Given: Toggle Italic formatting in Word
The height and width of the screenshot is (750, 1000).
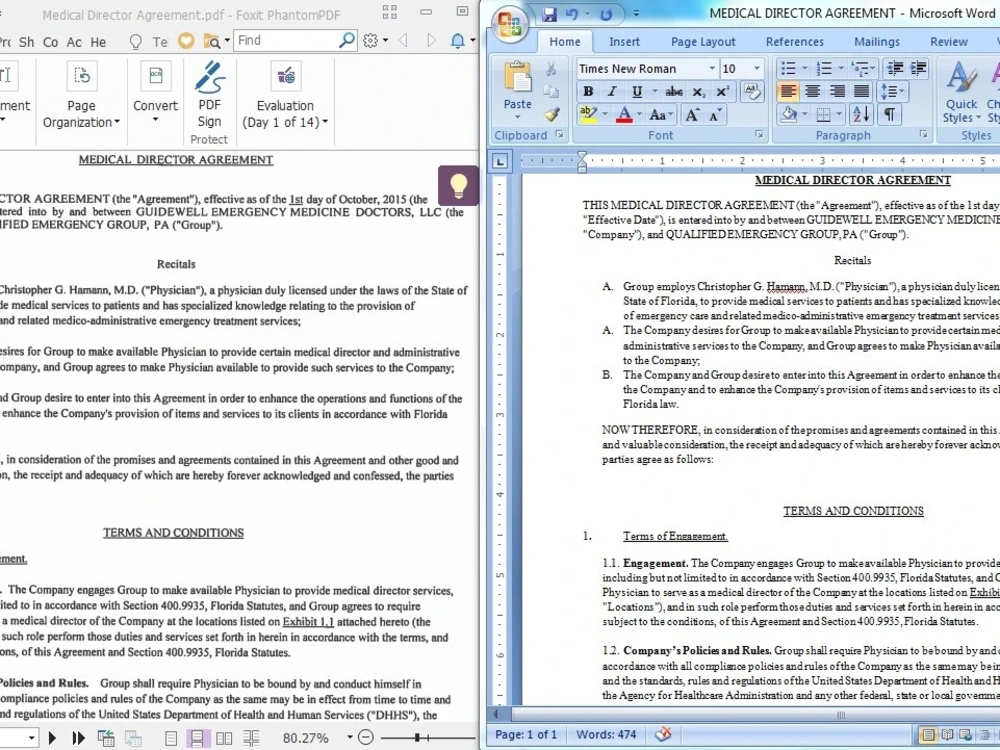Looking at the screenshot, I should 612,91.
